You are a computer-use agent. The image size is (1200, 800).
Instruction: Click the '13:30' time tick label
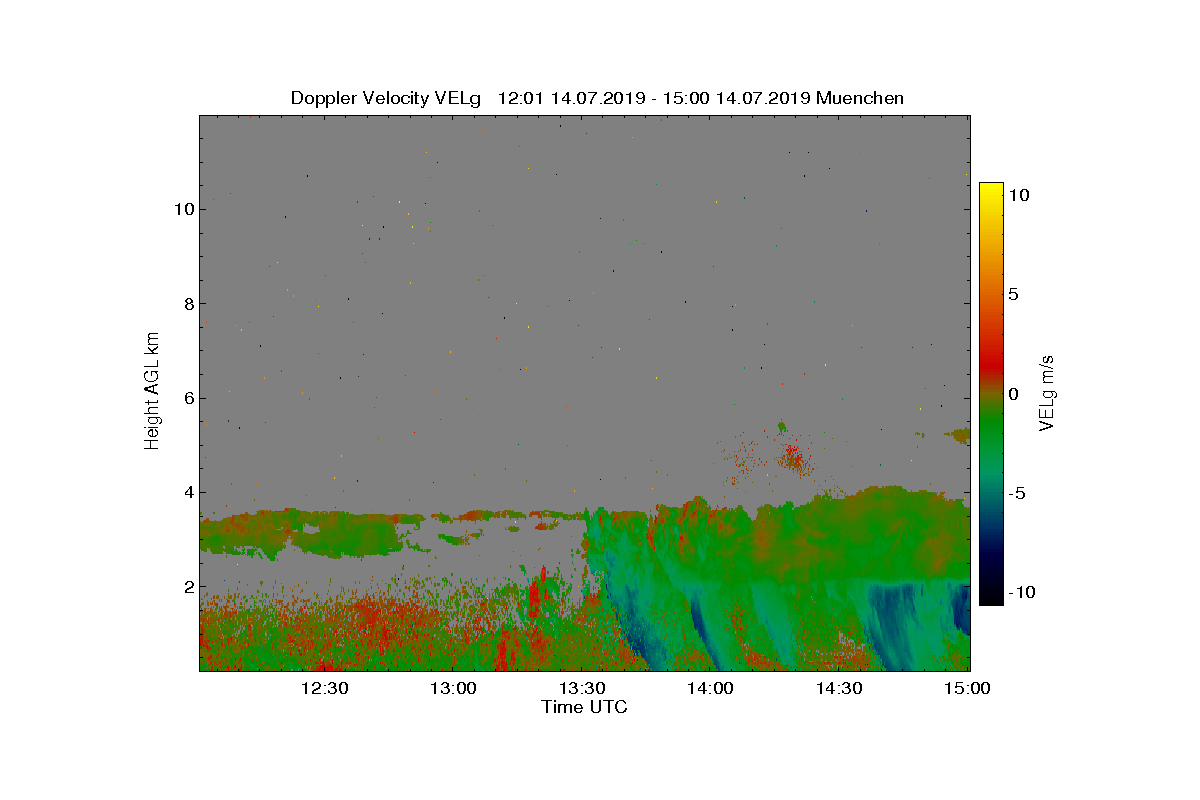[x=582, y=688]
